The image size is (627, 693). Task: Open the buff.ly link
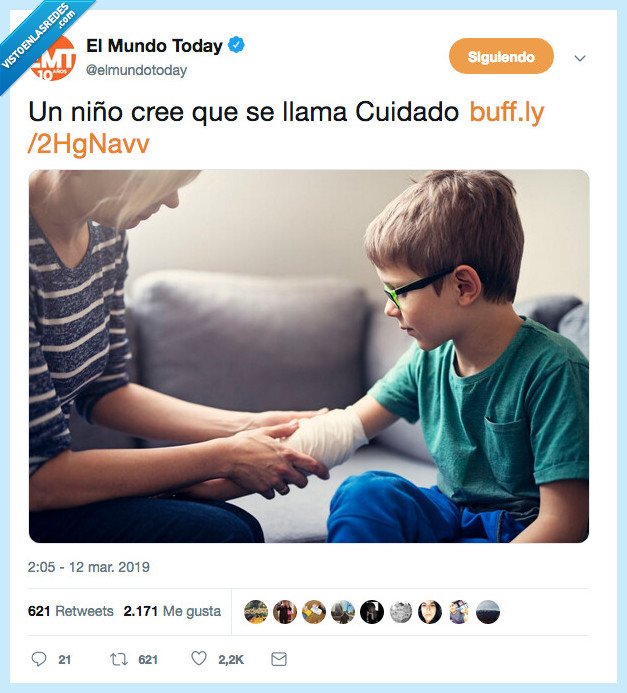tap(285, 128)
